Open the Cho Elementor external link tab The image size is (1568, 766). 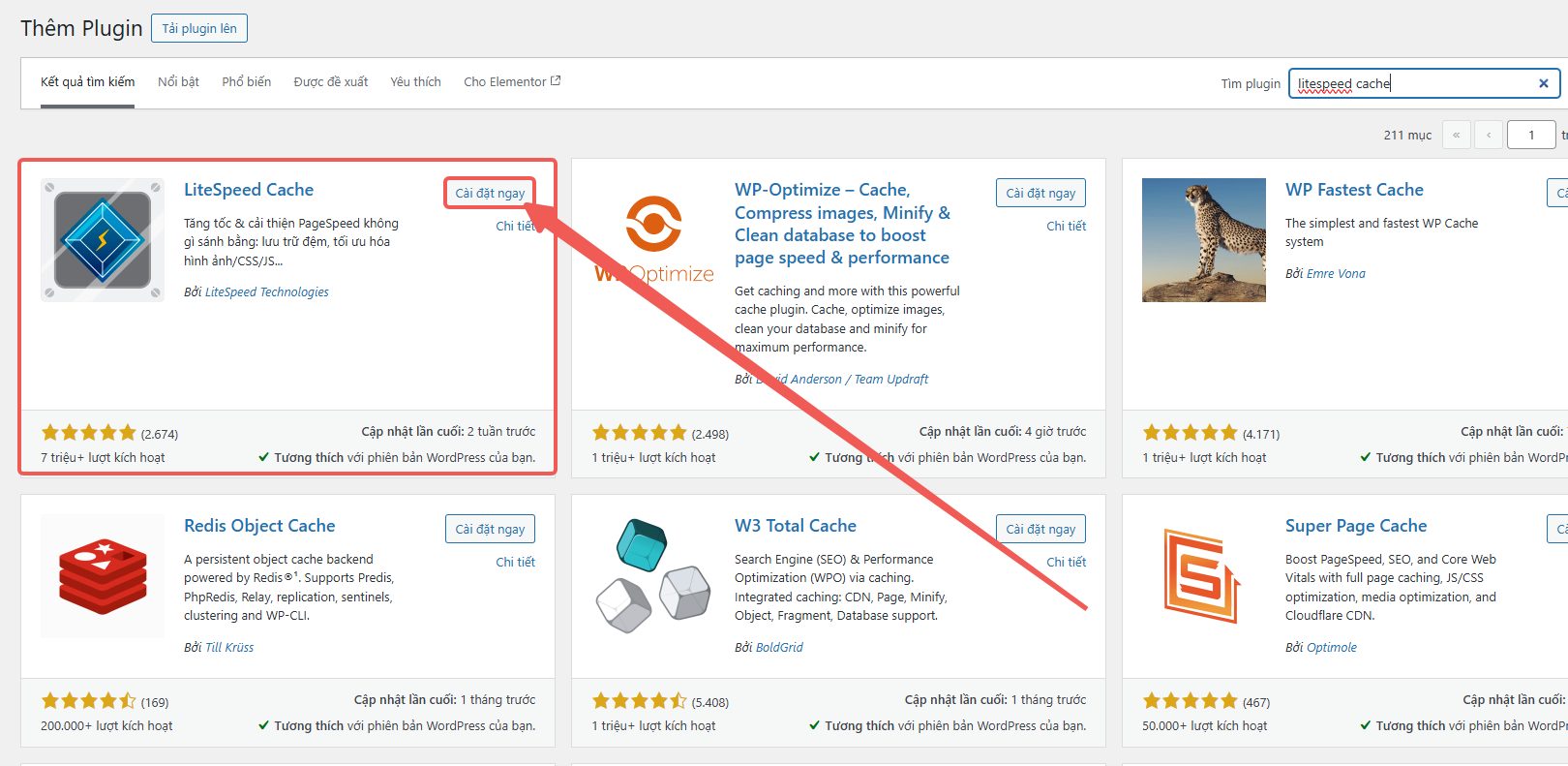511,82
